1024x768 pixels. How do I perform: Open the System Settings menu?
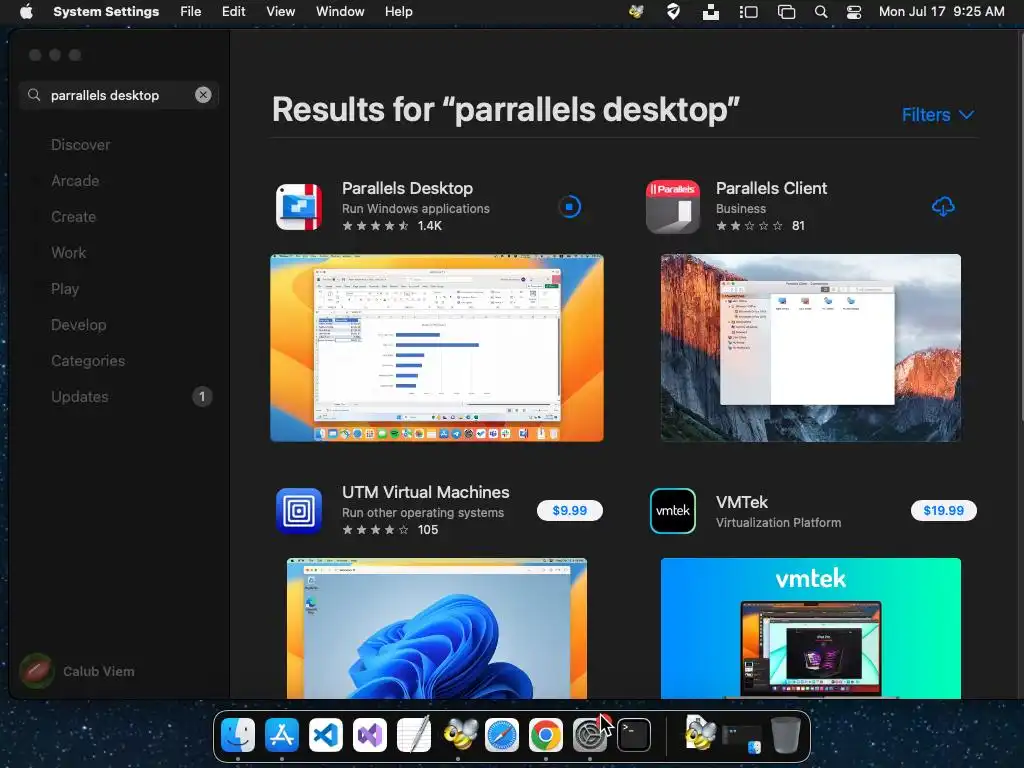pos(106,11)
